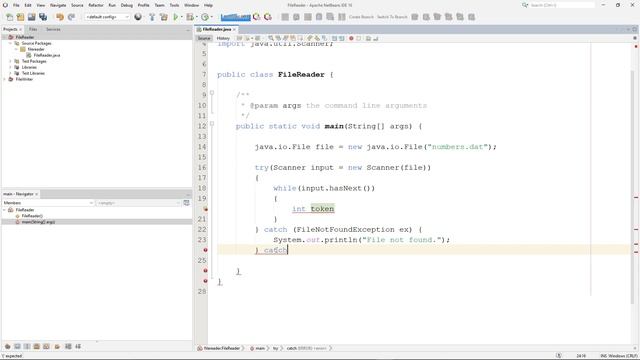Viewport: 640px width, 360px height.
Task: Click the memory usage bar
Action: tap(236, 17)
